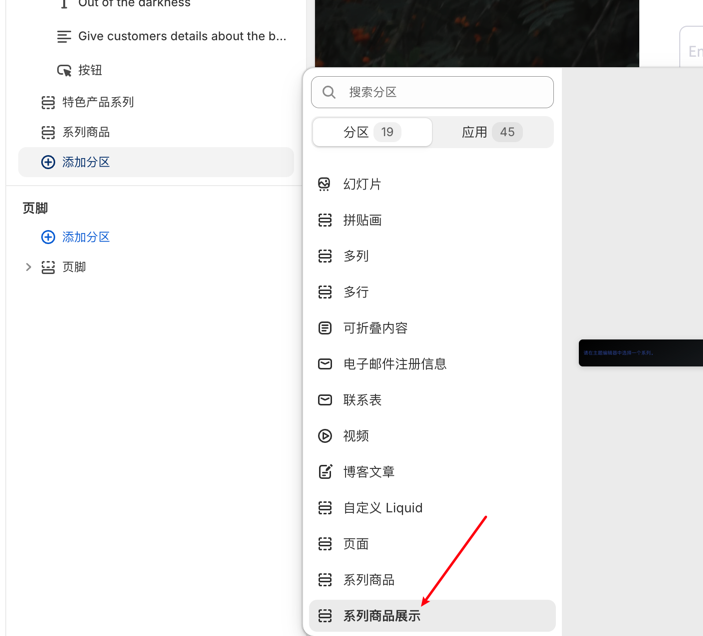
Task: Click the 特色产品系列 section icon
Action: pyautogui.click(x=48, y=102)
